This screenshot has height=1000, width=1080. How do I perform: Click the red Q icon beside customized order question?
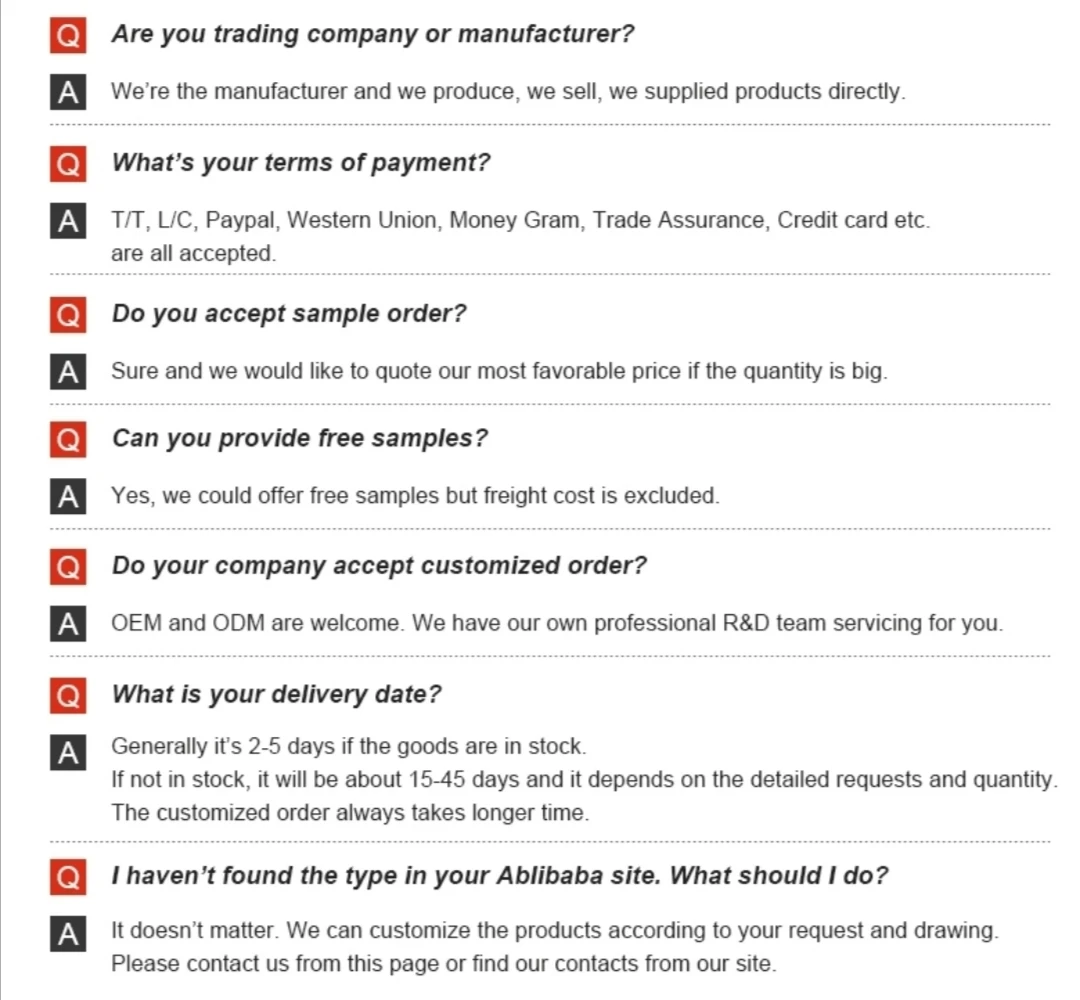pos(67,567)
